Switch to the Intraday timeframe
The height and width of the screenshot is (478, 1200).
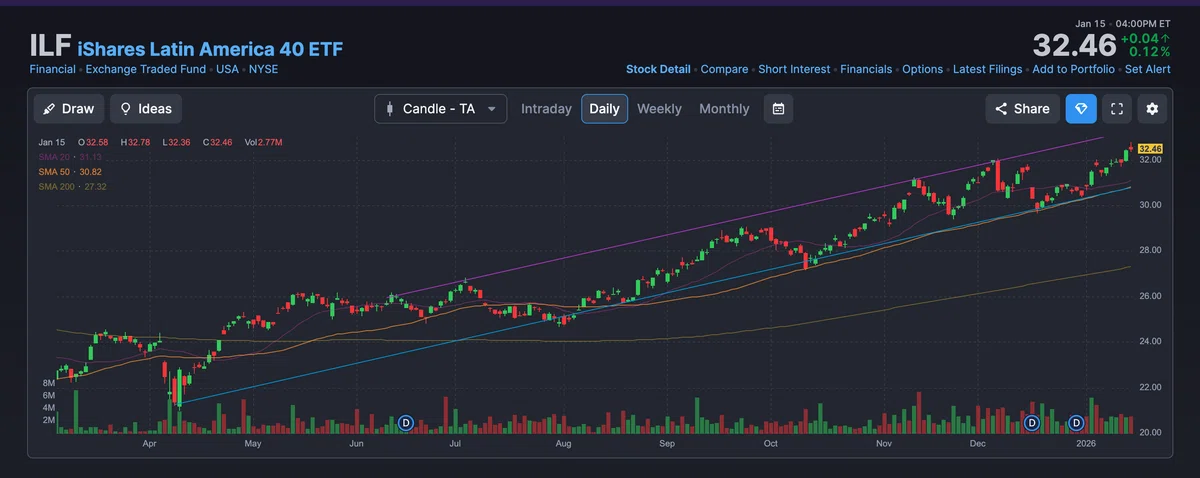[546, 109]
